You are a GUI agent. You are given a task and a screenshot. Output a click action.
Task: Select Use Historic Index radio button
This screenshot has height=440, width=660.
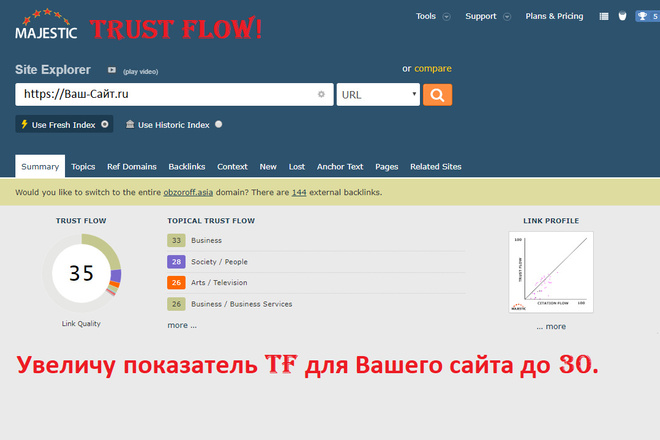[218, 124]
